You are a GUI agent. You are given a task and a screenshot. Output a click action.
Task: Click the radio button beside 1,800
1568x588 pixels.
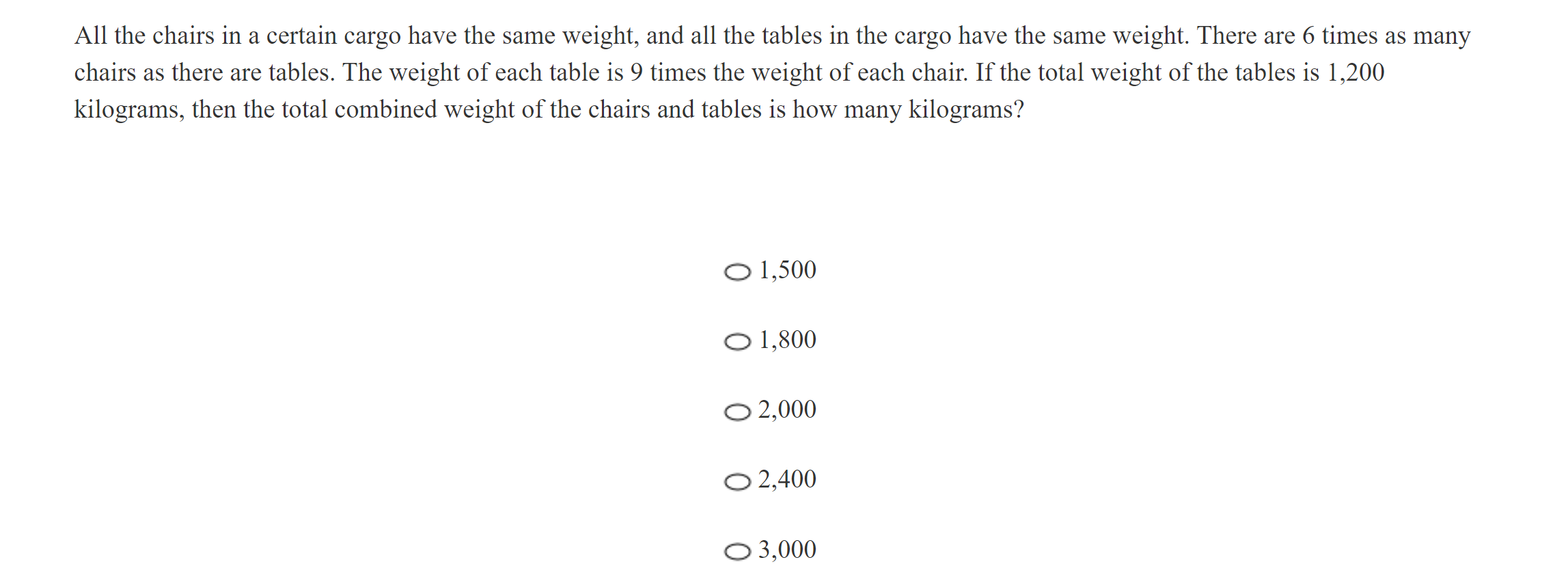738,341
